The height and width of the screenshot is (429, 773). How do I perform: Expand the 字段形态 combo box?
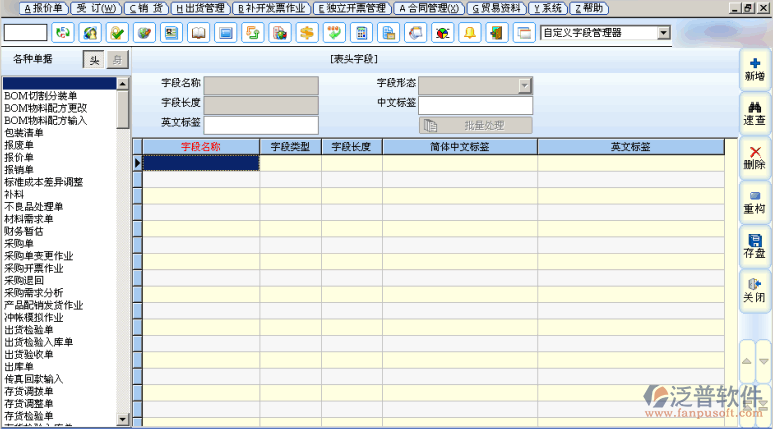(524, 85)
